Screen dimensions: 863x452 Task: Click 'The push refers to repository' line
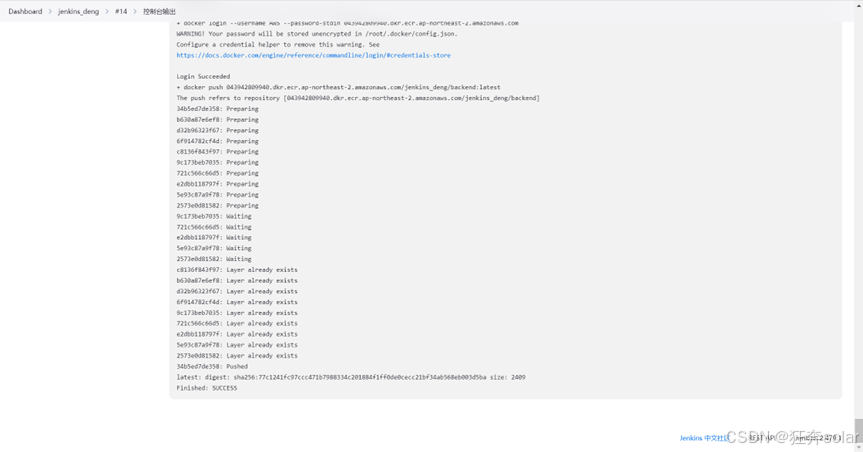pyautogui.click(x=358, y=98)
